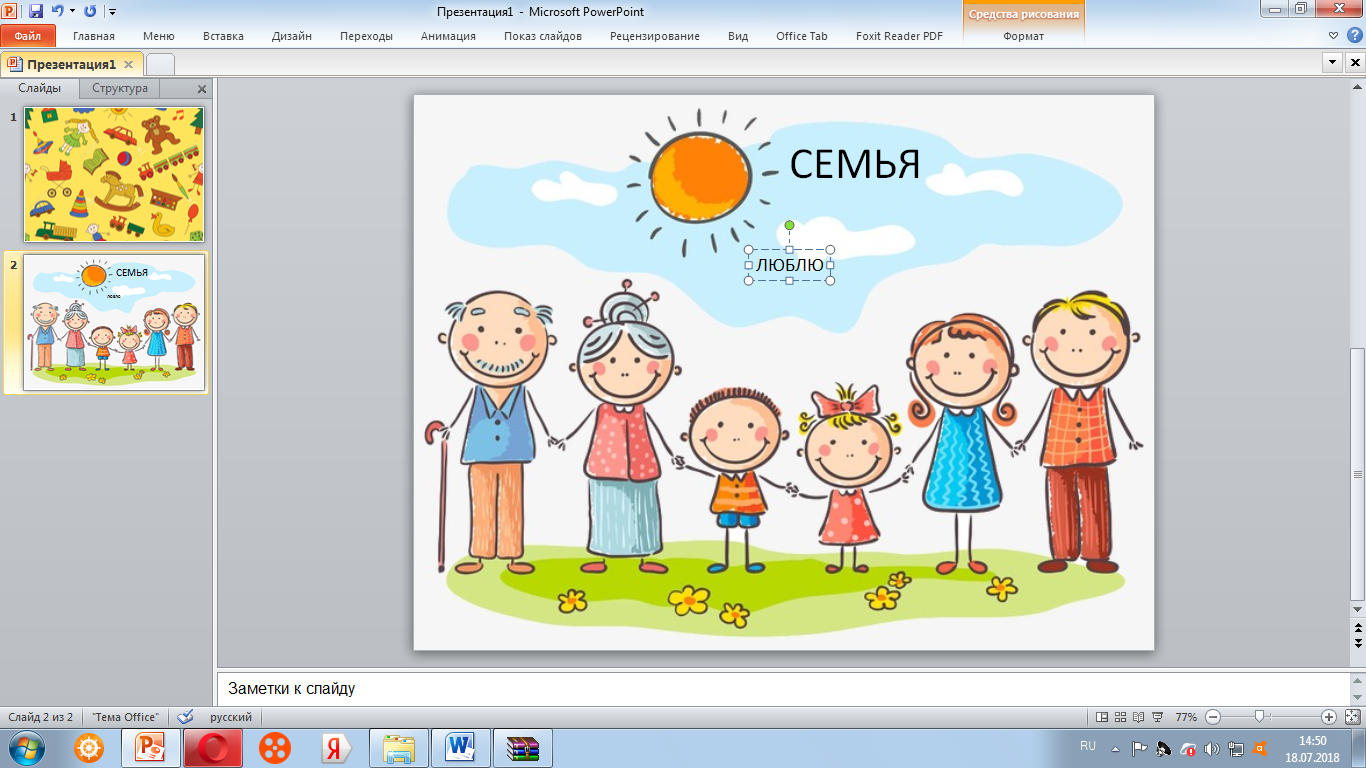Minimize the ribbon using the chevron
The height and width of the screenshot is (768, 1366).
tap(1333, 36)
